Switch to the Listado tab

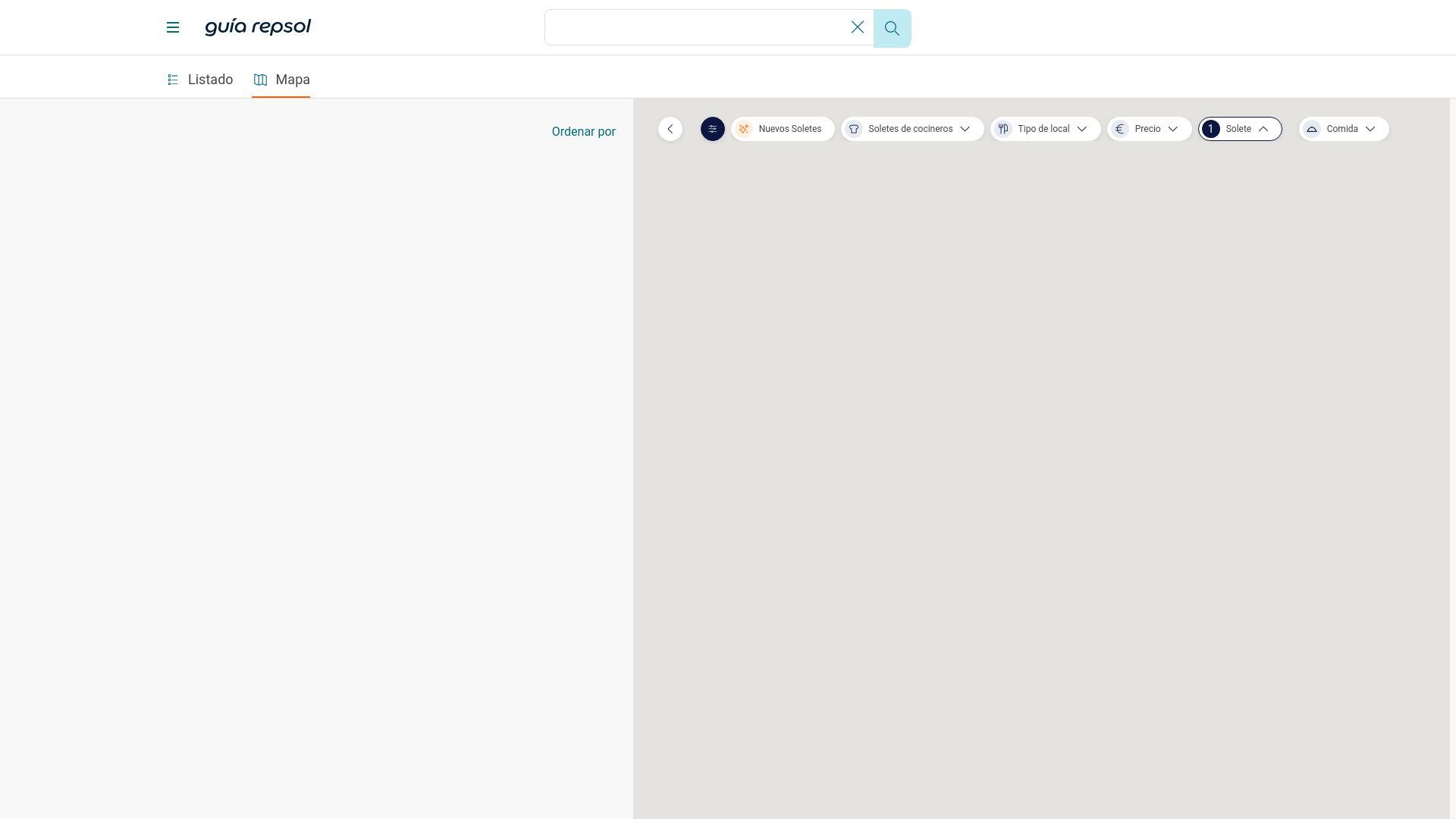point(200,80)
